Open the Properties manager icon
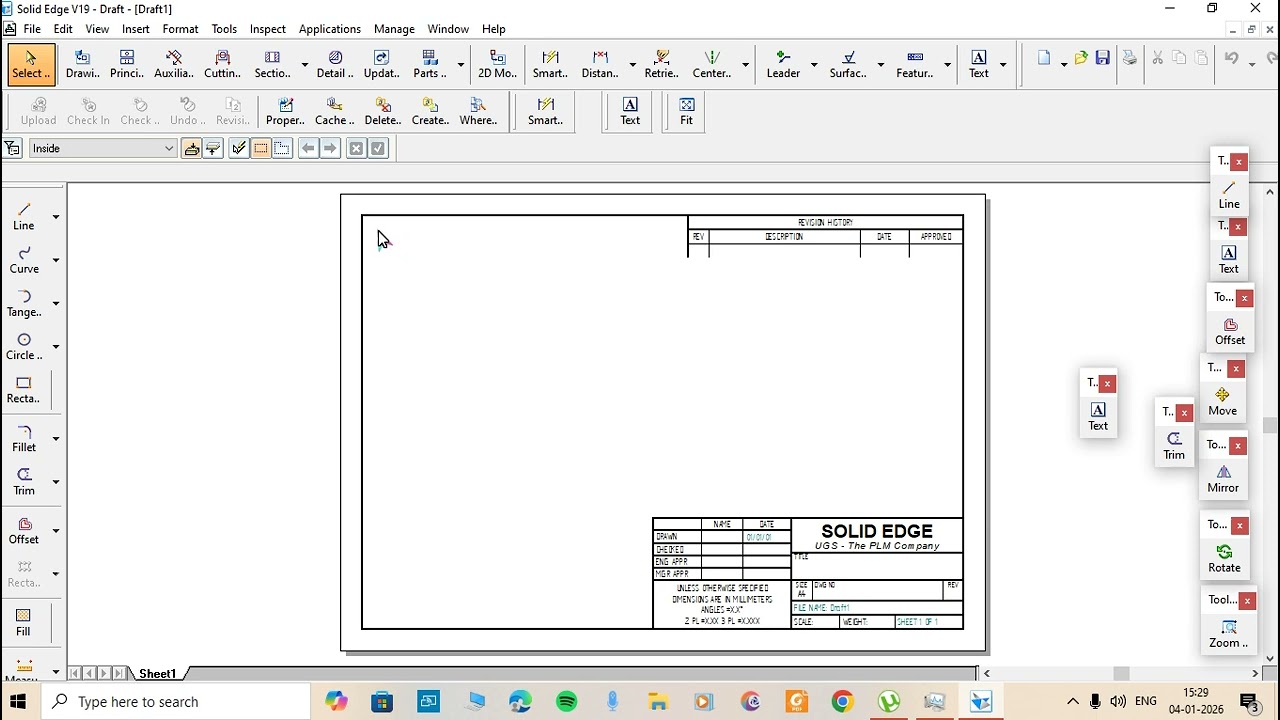 point(285,111)
